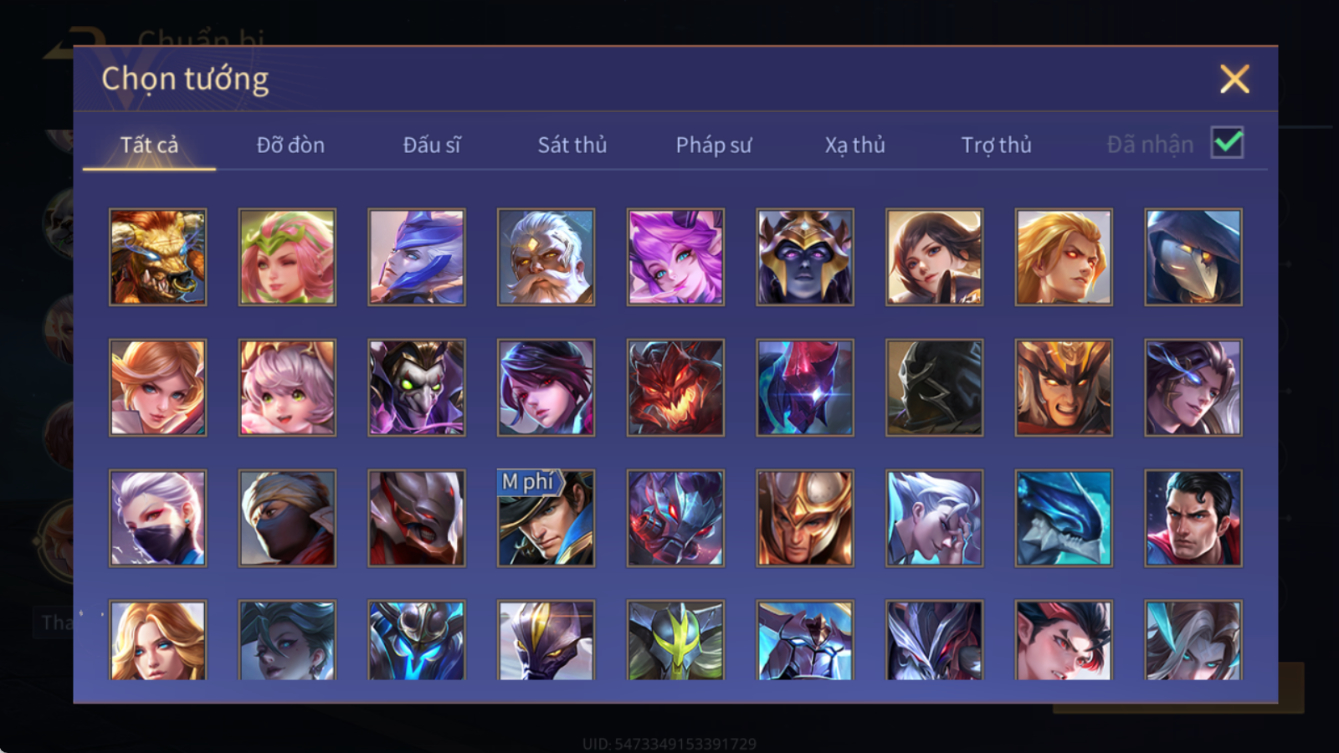The height and width of the screenshot is (753, 1339).
Task: Select the masked white-haired ninja hero
Action: click(158, 519)
